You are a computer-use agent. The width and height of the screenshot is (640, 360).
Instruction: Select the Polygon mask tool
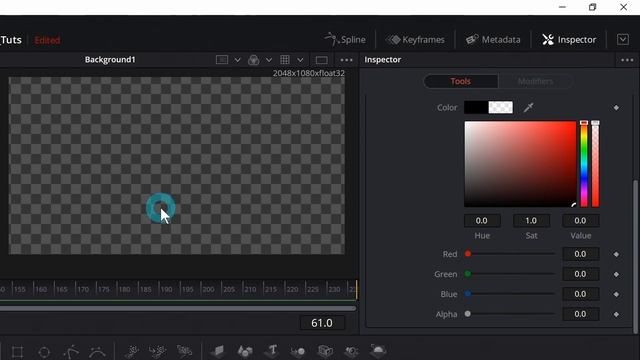click(x=71, y=351)
